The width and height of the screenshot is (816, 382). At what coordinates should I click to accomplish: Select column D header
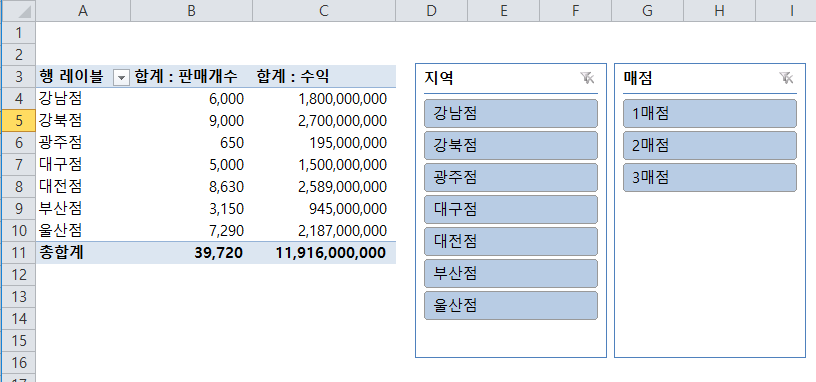[431, 11]
